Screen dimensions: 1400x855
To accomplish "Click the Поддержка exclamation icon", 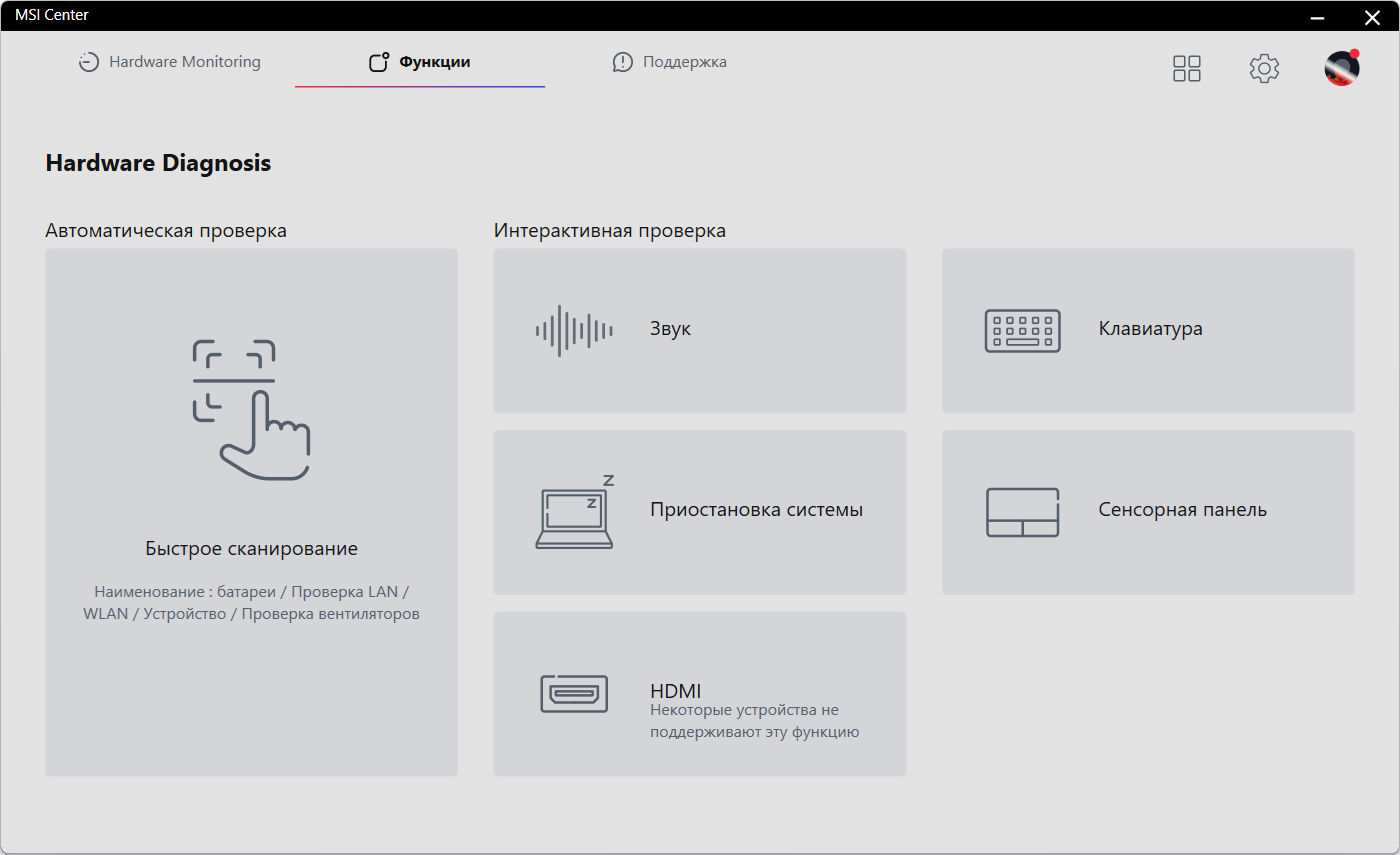I will 623,62.
